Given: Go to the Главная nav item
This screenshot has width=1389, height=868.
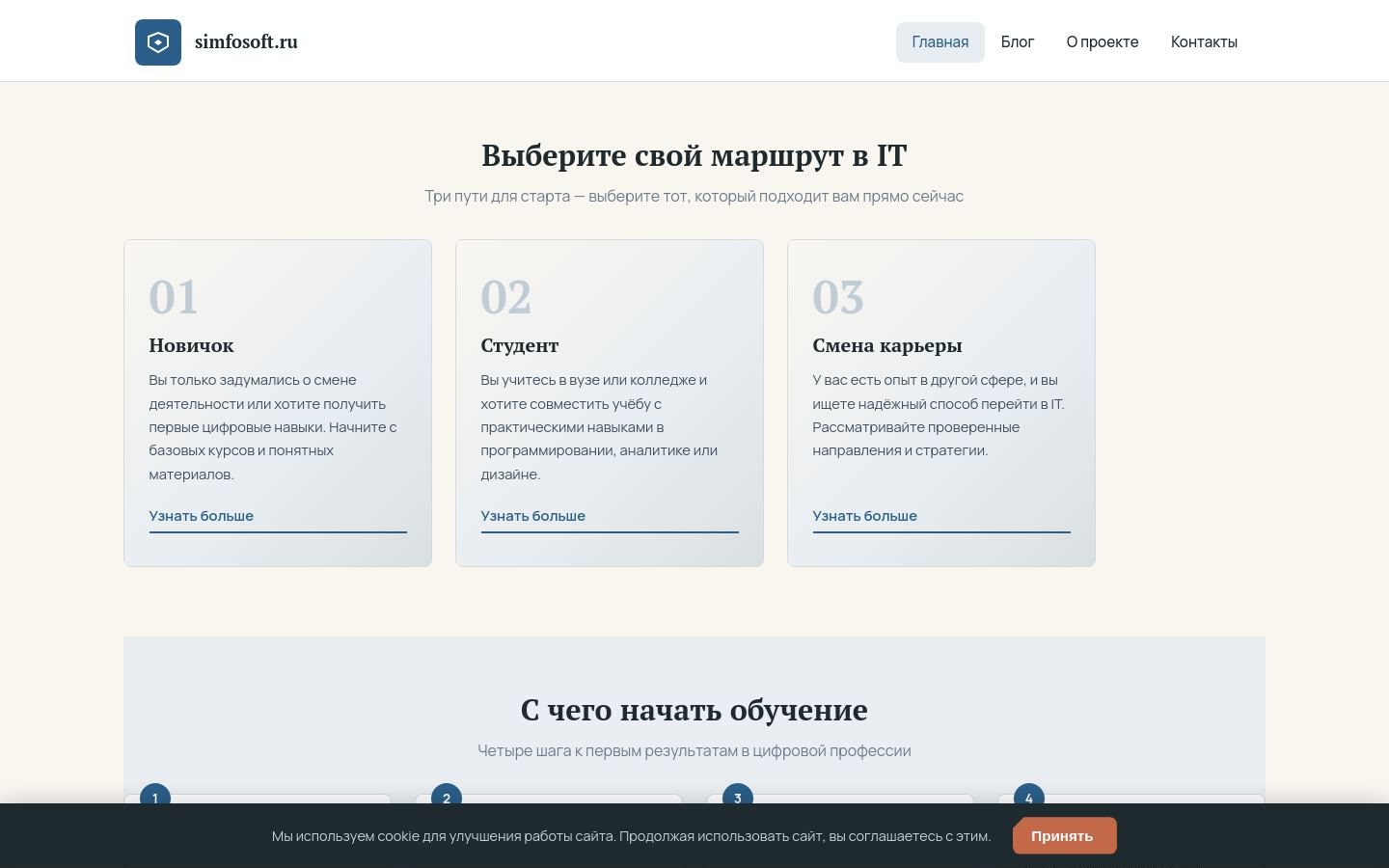Looking at the screenshot, I should coord(940,42).
